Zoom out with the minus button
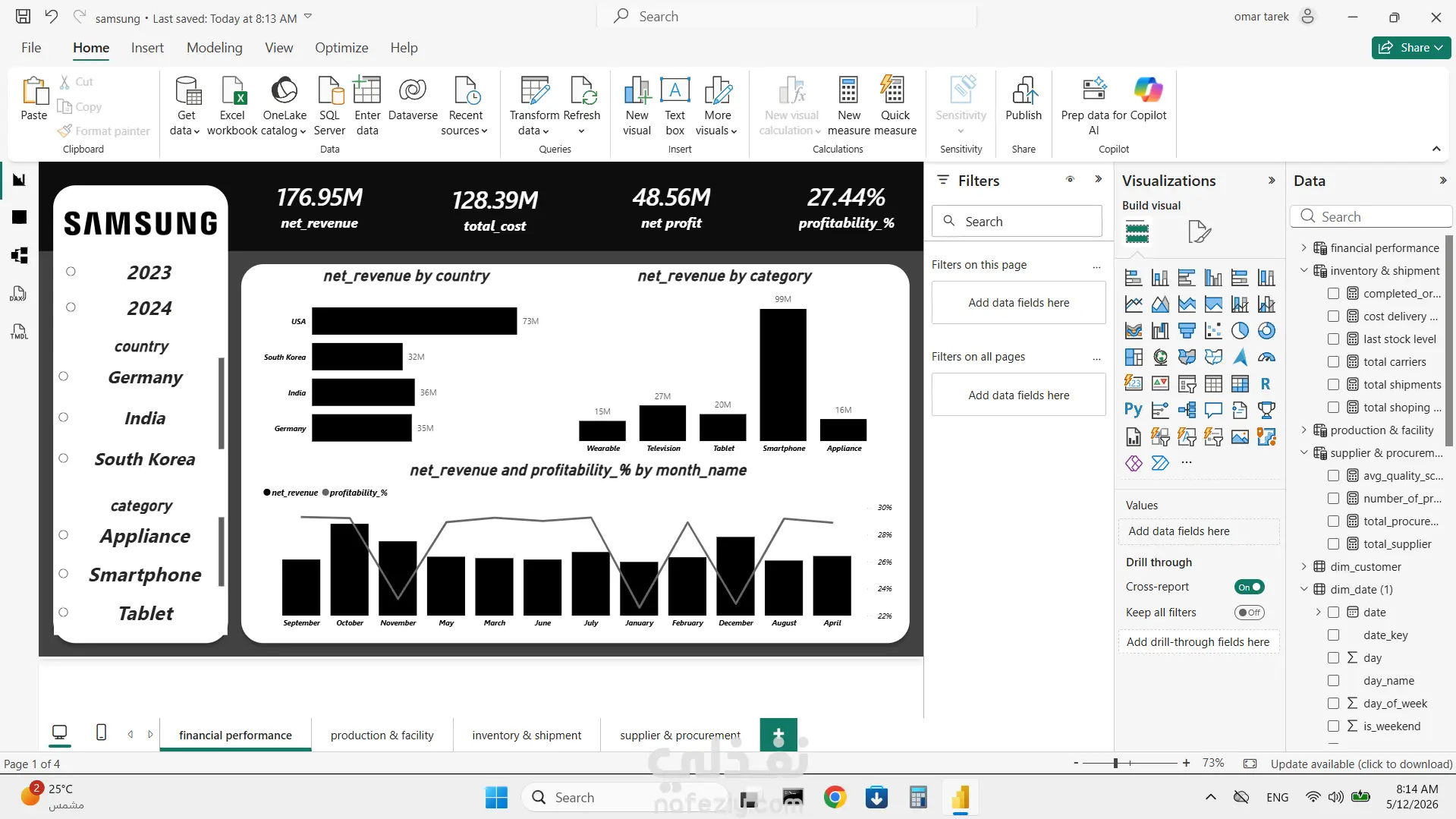 [x=1076, y=763]
